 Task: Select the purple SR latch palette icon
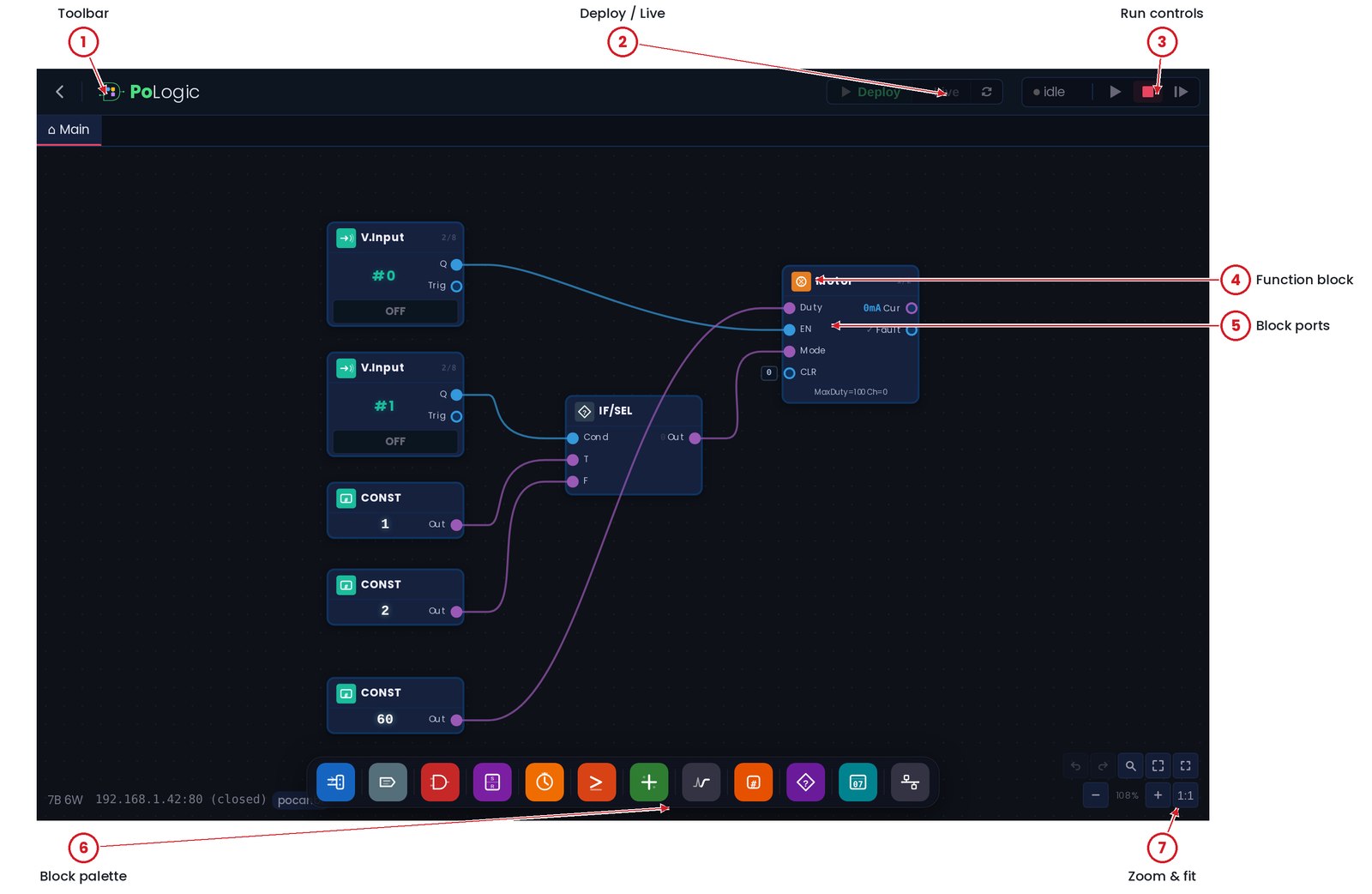492,782
